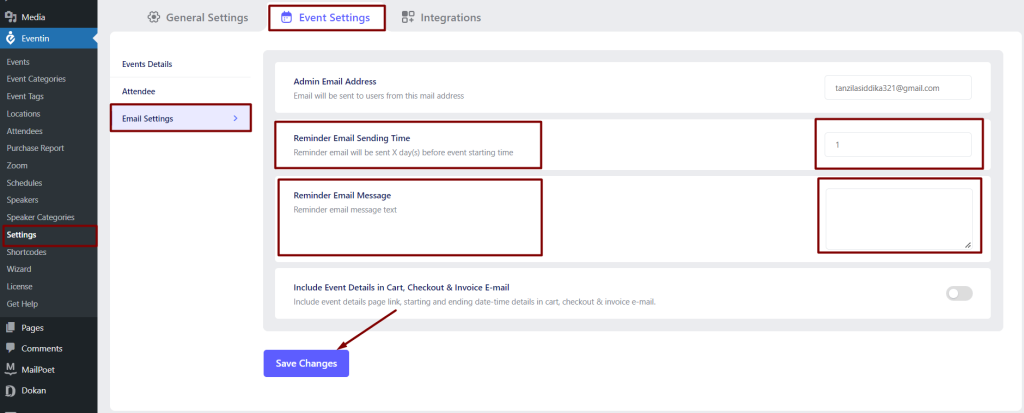Click the Media icon in the sidebar

10,17
